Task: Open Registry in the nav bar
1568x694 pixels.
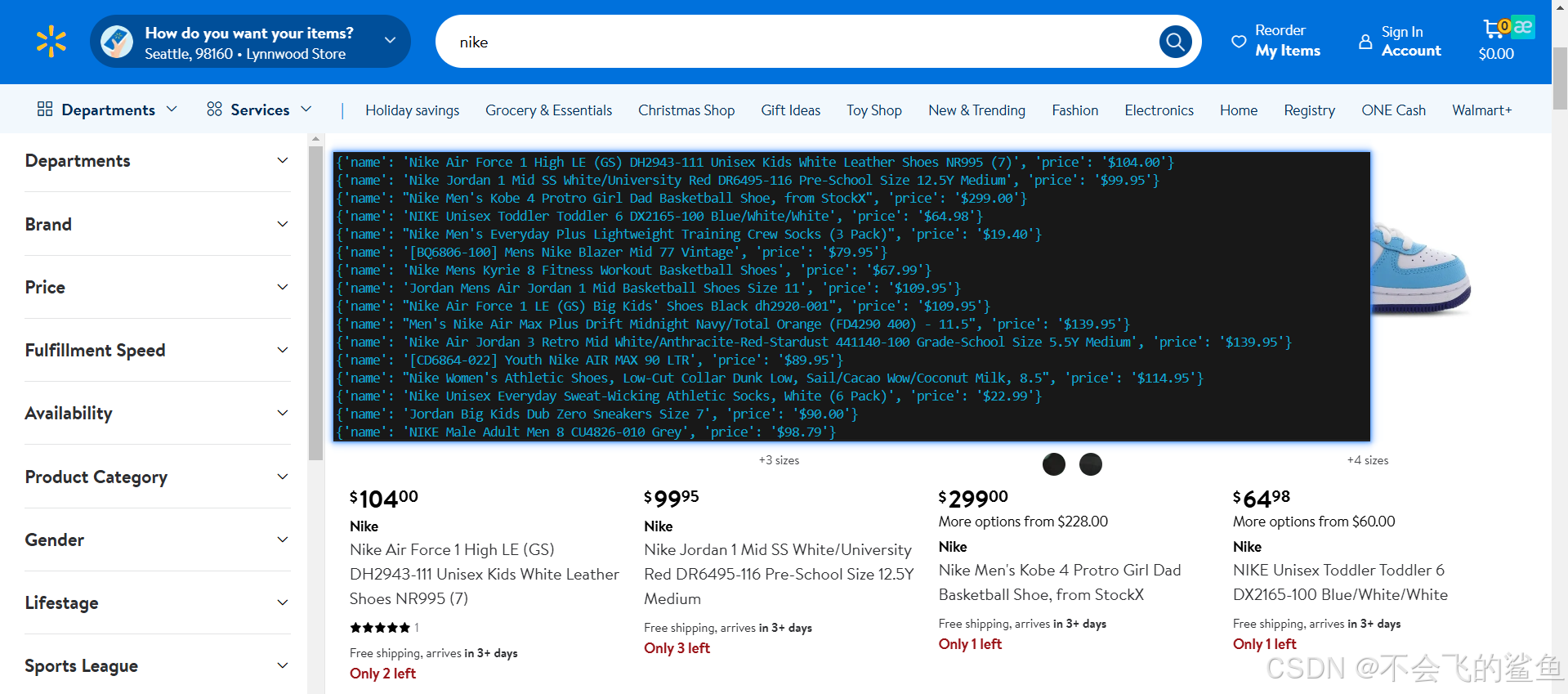Action: [1309, 110]
